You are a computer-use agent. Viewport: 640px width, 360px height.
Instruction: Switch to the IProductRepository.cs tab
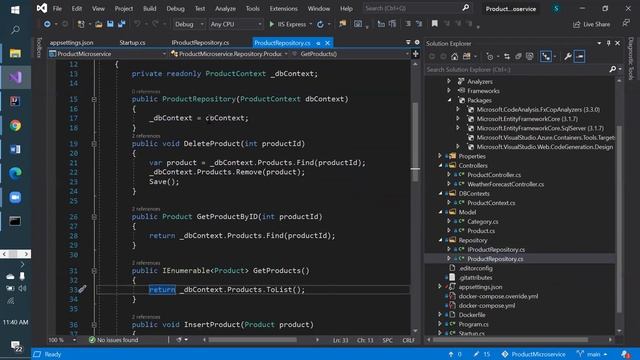(200, 42)
